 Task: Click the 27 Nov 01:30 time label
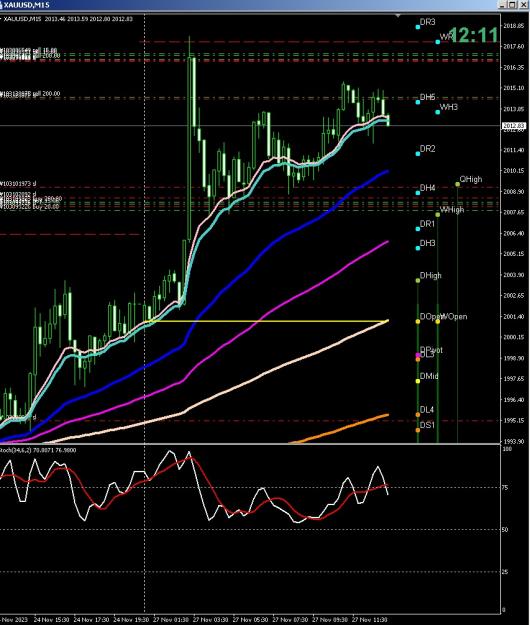[171, 620]
